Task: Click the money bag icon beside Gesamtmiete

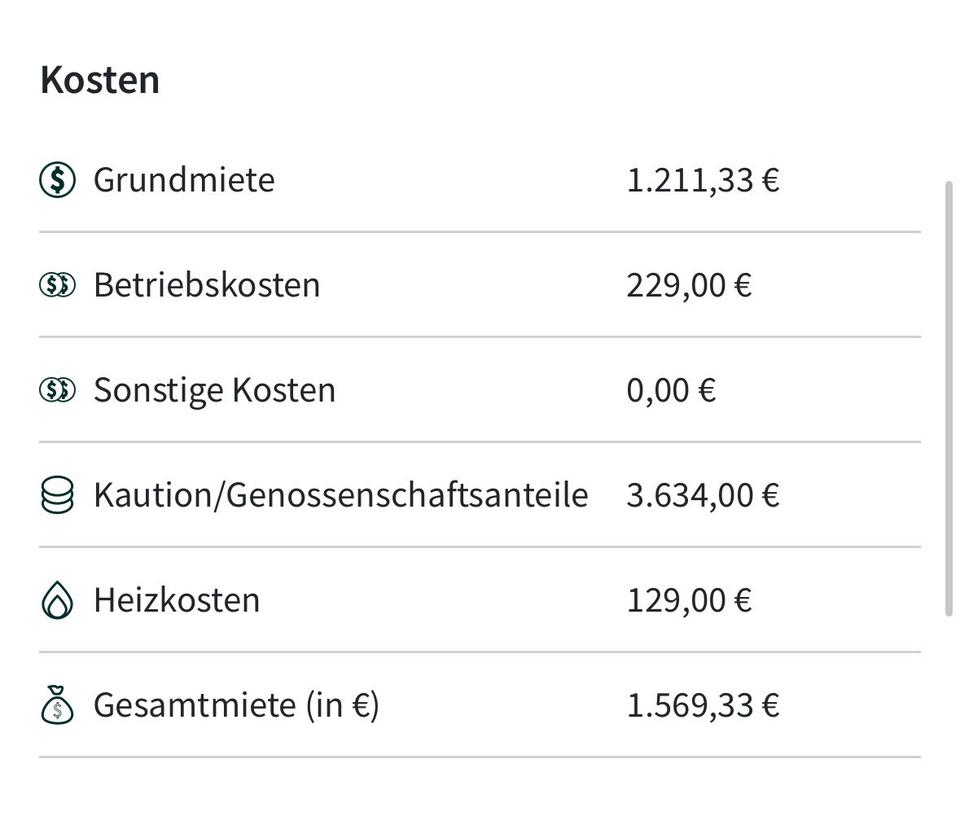Action: tap(57, 705)
